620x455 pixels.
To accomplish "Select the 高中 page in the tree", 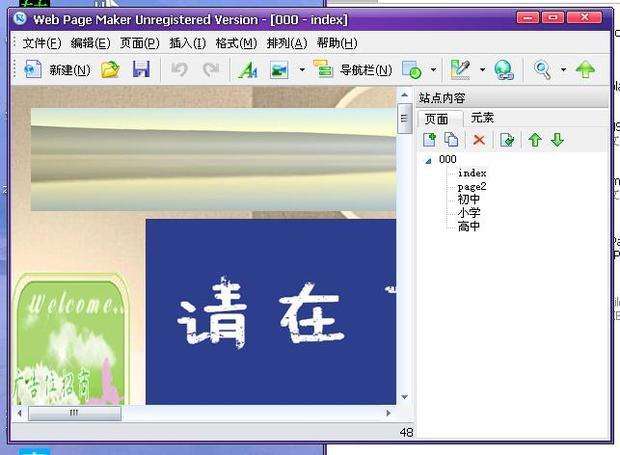I will coord(469,226).
